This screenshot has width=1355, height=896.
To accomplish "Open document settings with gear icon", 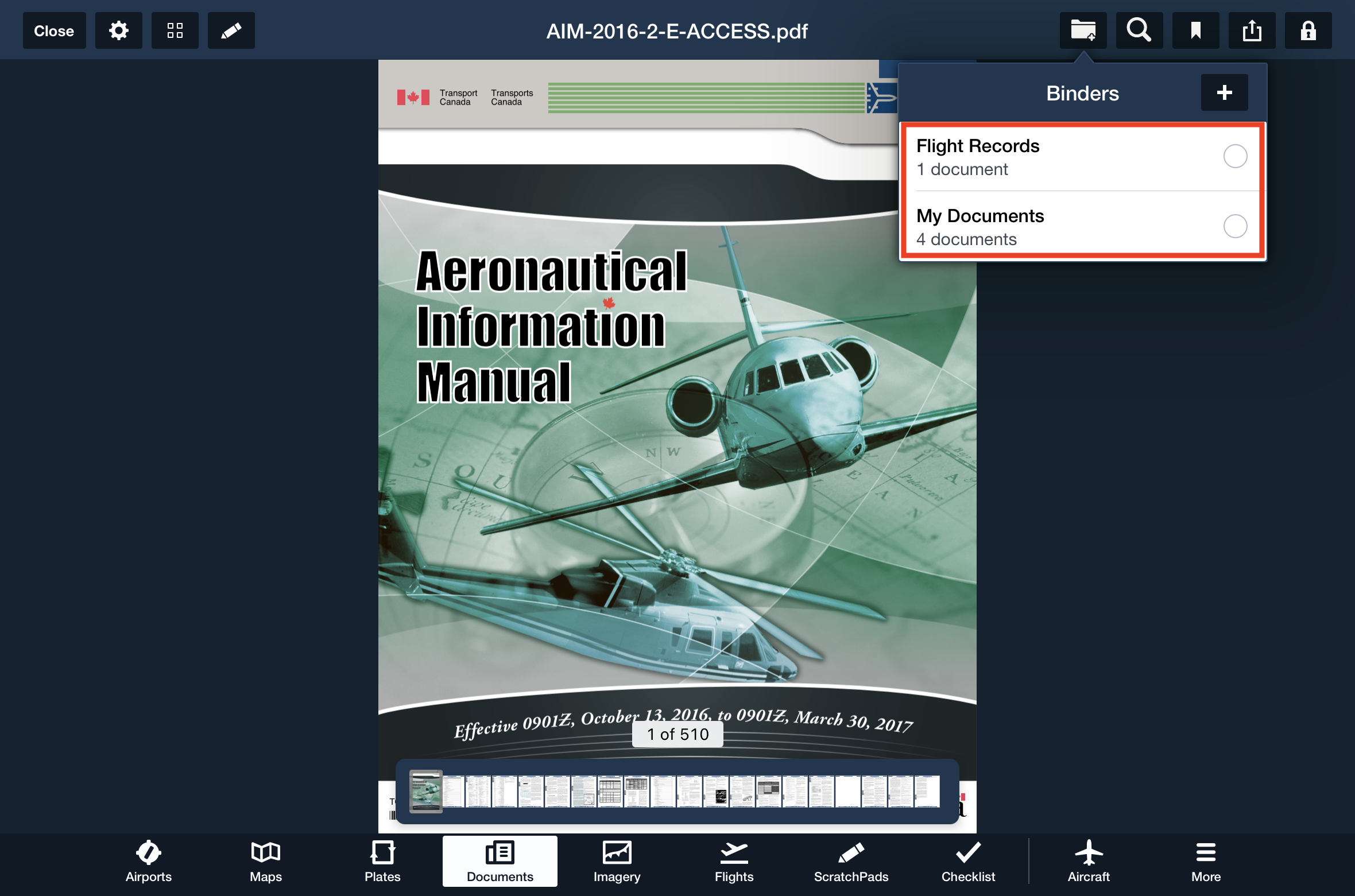I will point(118,30).
